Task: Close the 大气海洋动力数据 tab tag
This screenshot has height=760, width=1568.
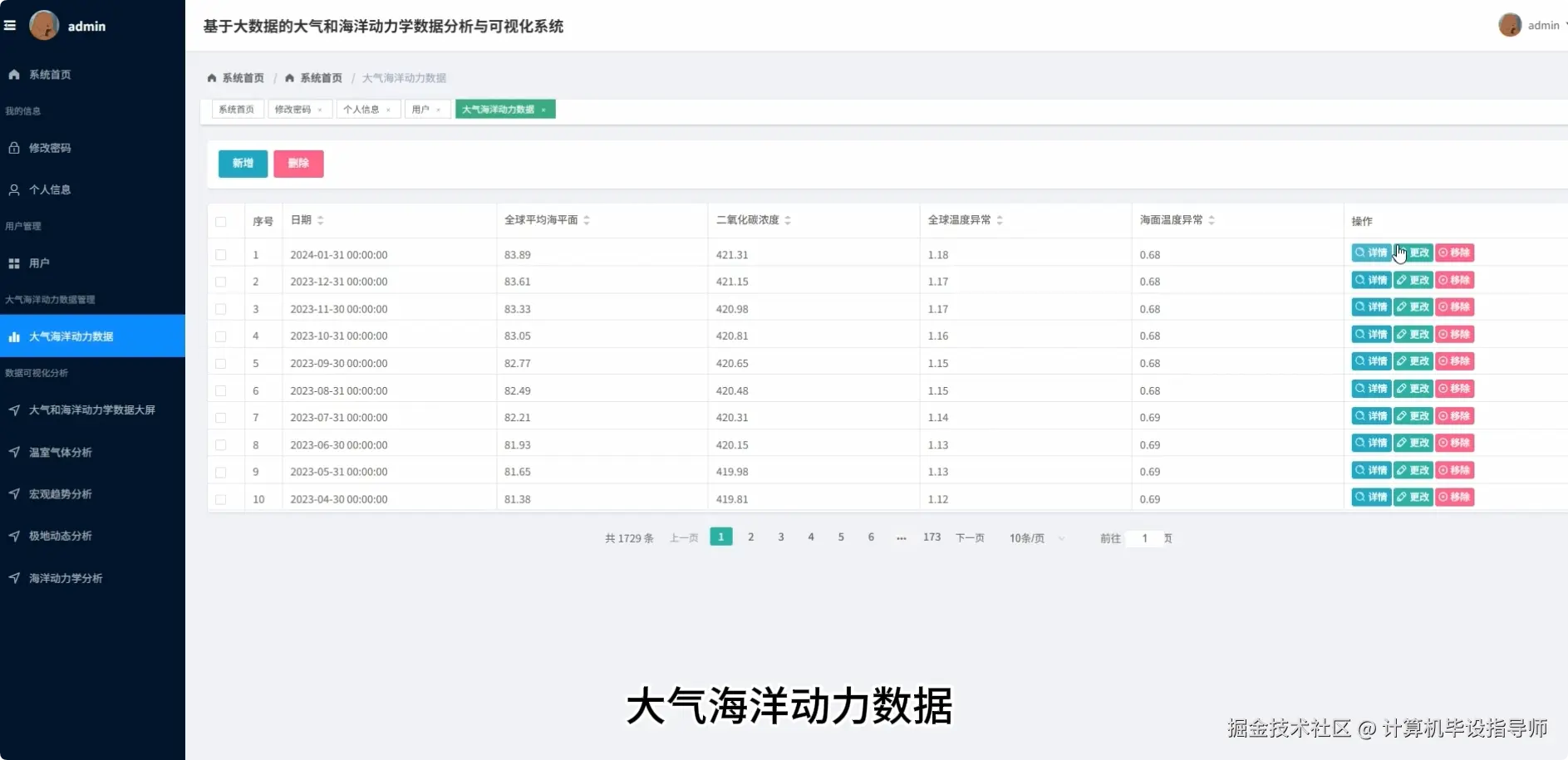Action: click(543, 110)
